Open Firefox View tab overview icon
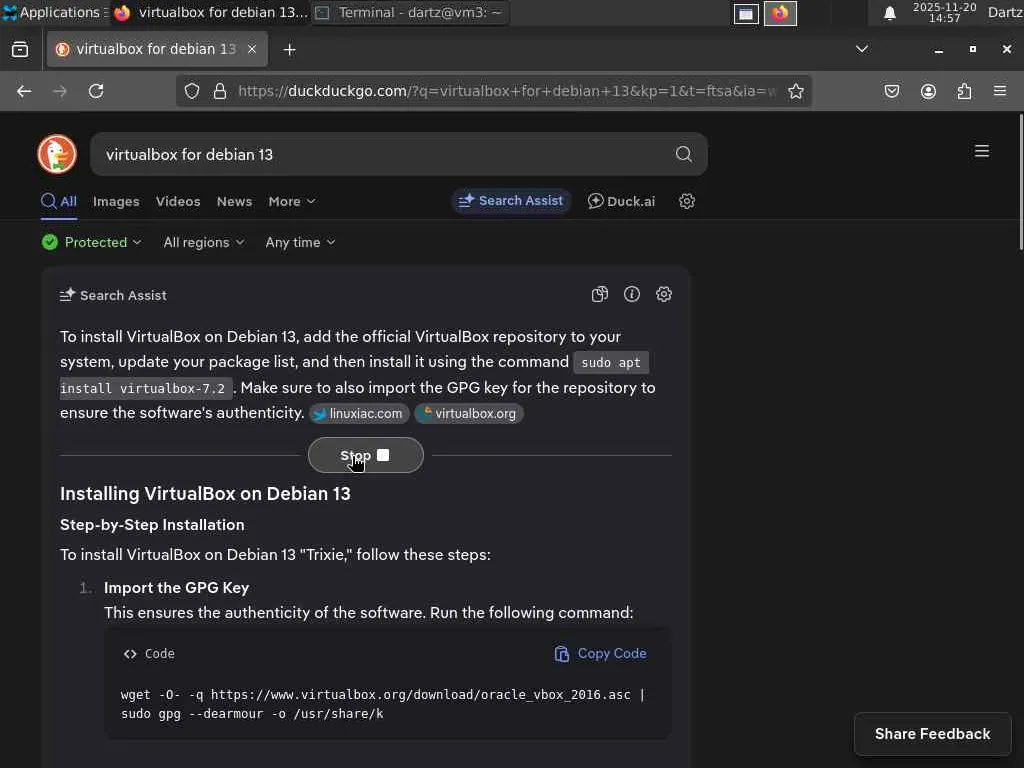1024x768 pixels. click(x=20, y=50)
